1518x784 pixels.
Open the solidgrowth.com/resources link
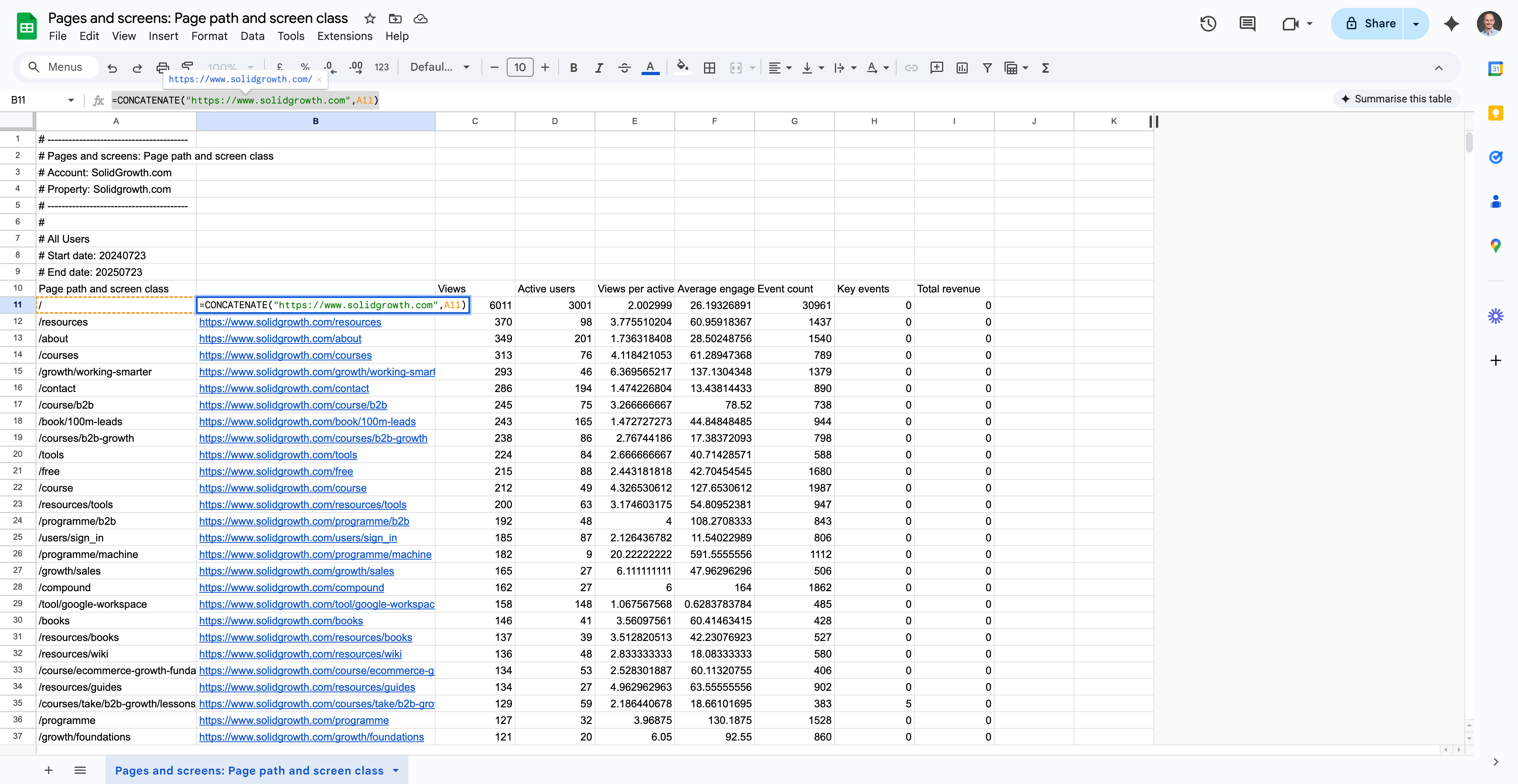(290, 322)
